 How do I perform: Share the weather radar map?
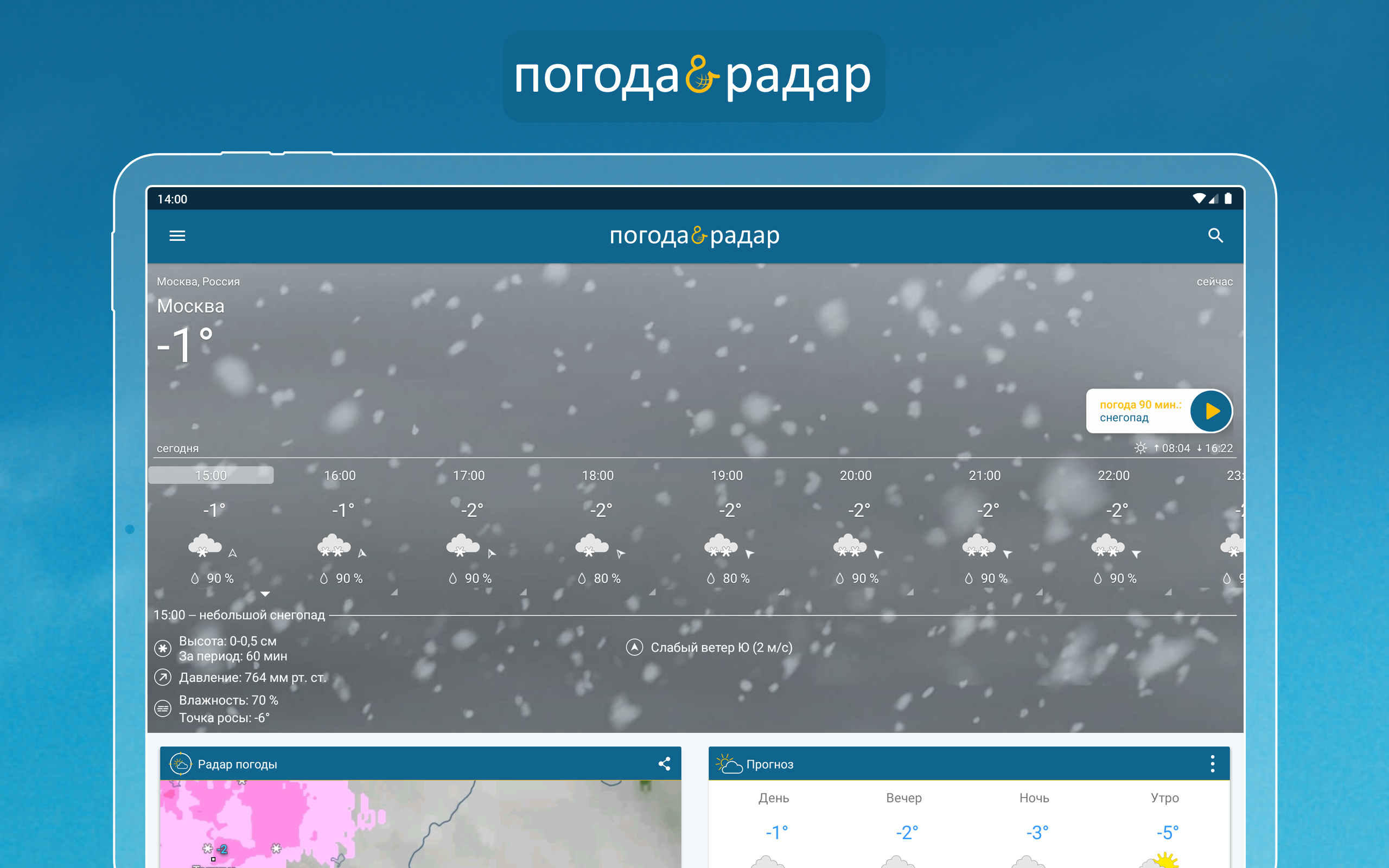(x=664, y=763)
